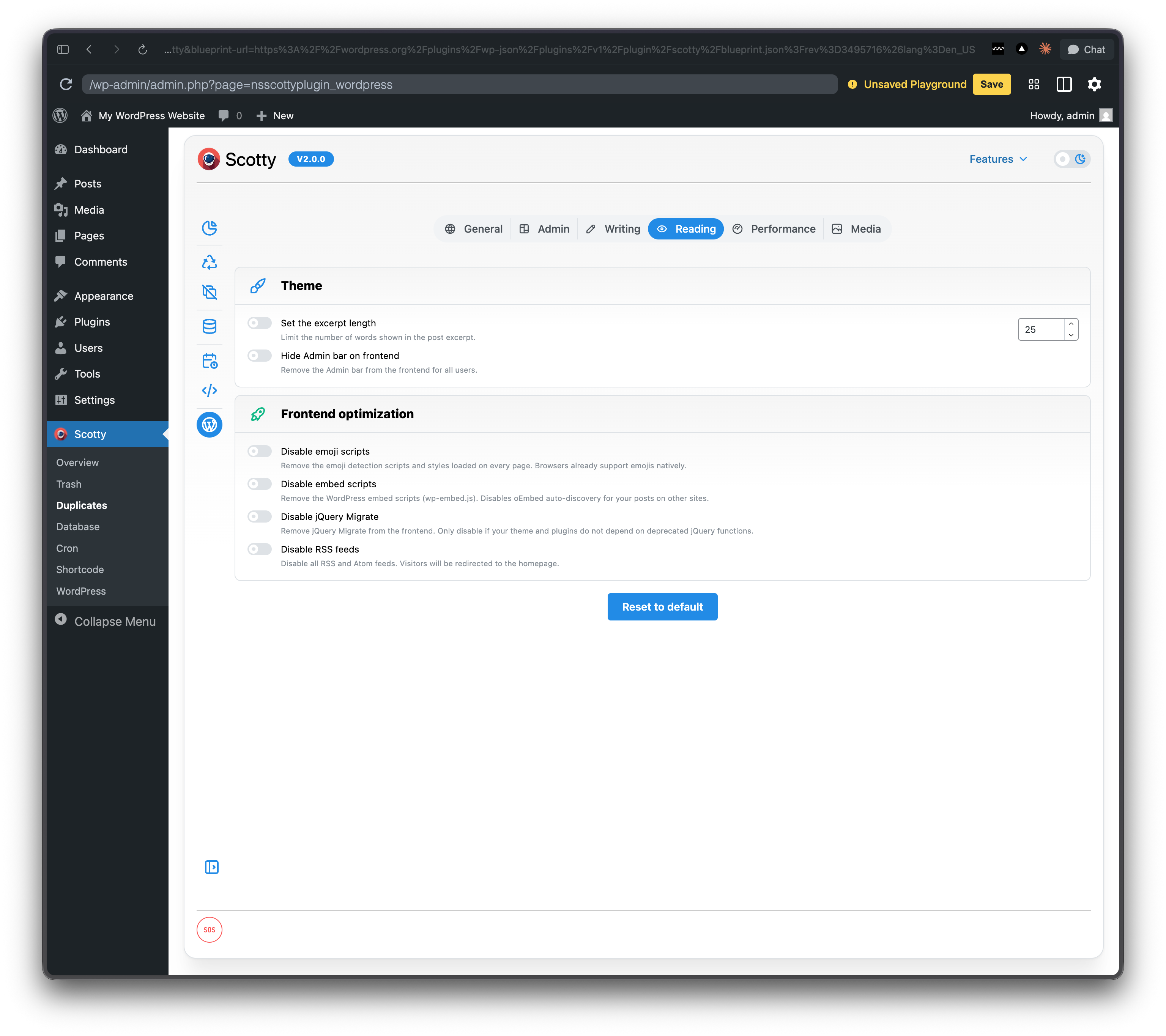Click the Shortcode code brackets icon

pos(210,390)
